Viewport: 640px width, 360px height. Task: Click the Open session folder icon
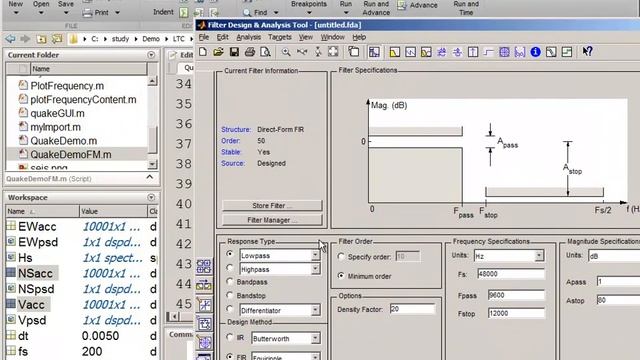point(218,52)
